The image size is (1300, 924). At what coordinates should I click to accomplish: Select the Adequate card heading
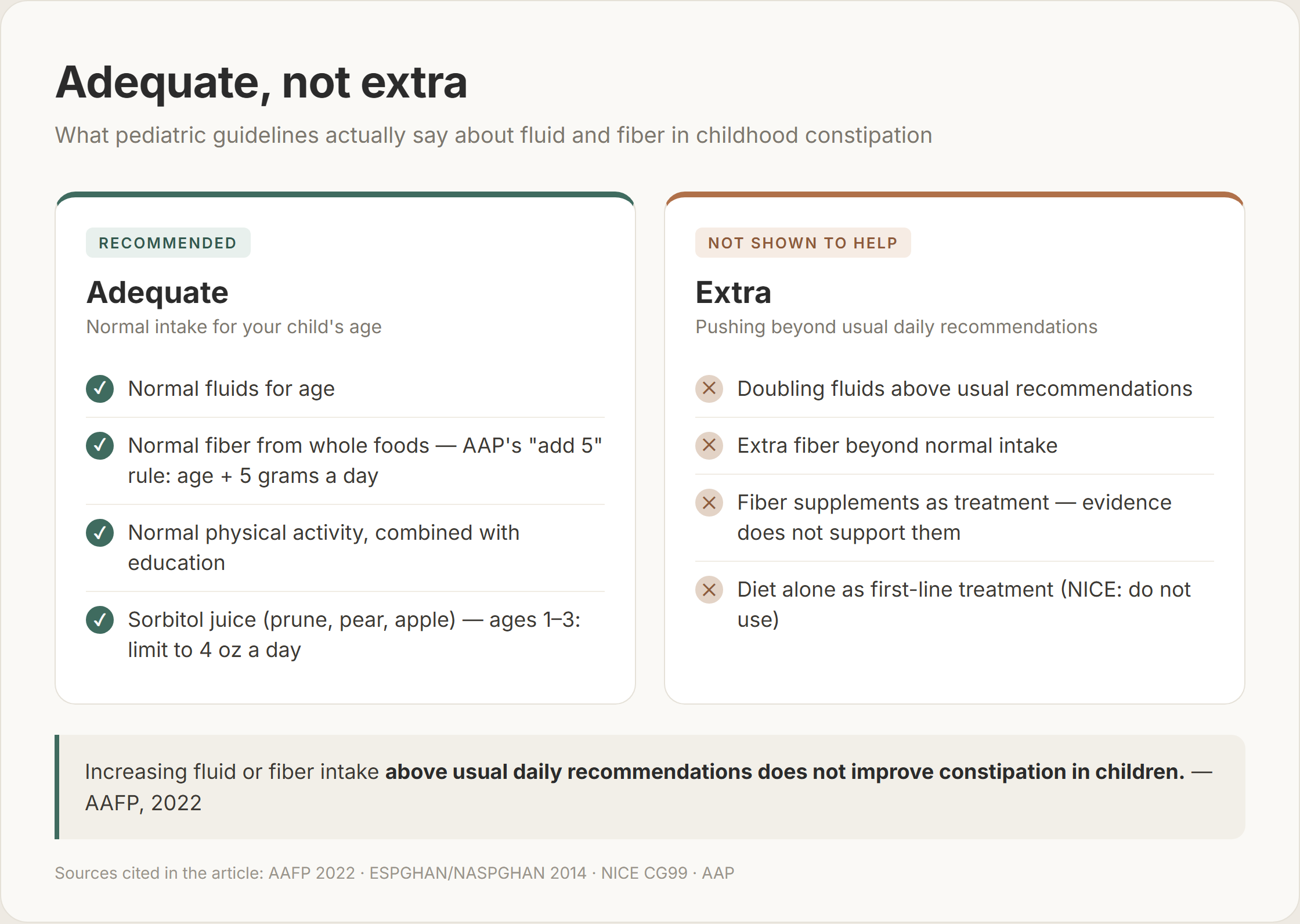coord(157,293)
